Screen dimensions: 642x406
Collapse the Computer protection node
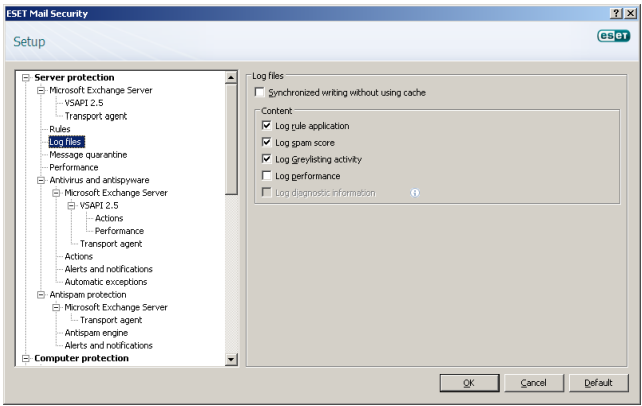click(26, 359)
